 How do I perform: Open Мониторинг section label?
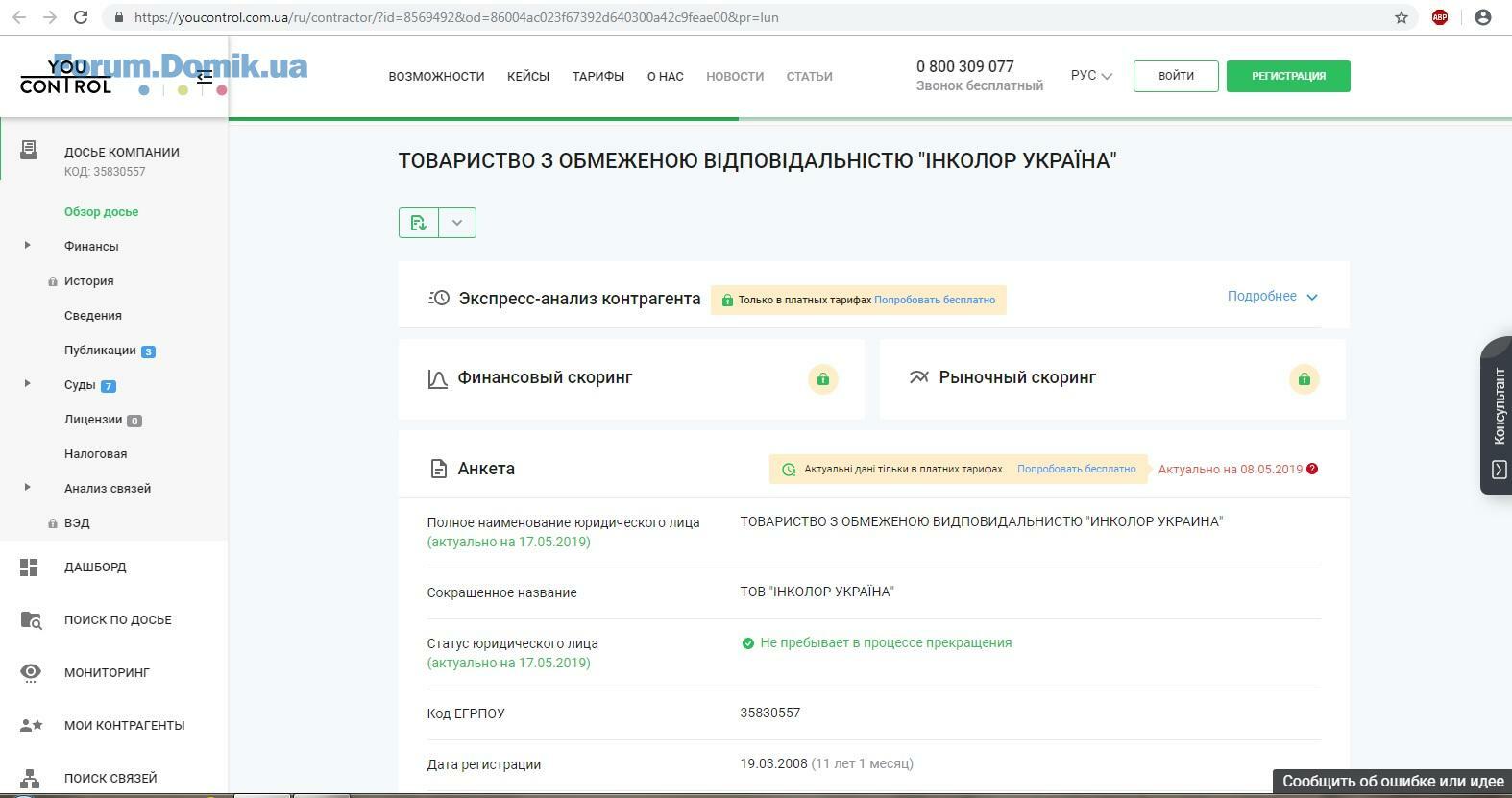click(x=107, y=672)
